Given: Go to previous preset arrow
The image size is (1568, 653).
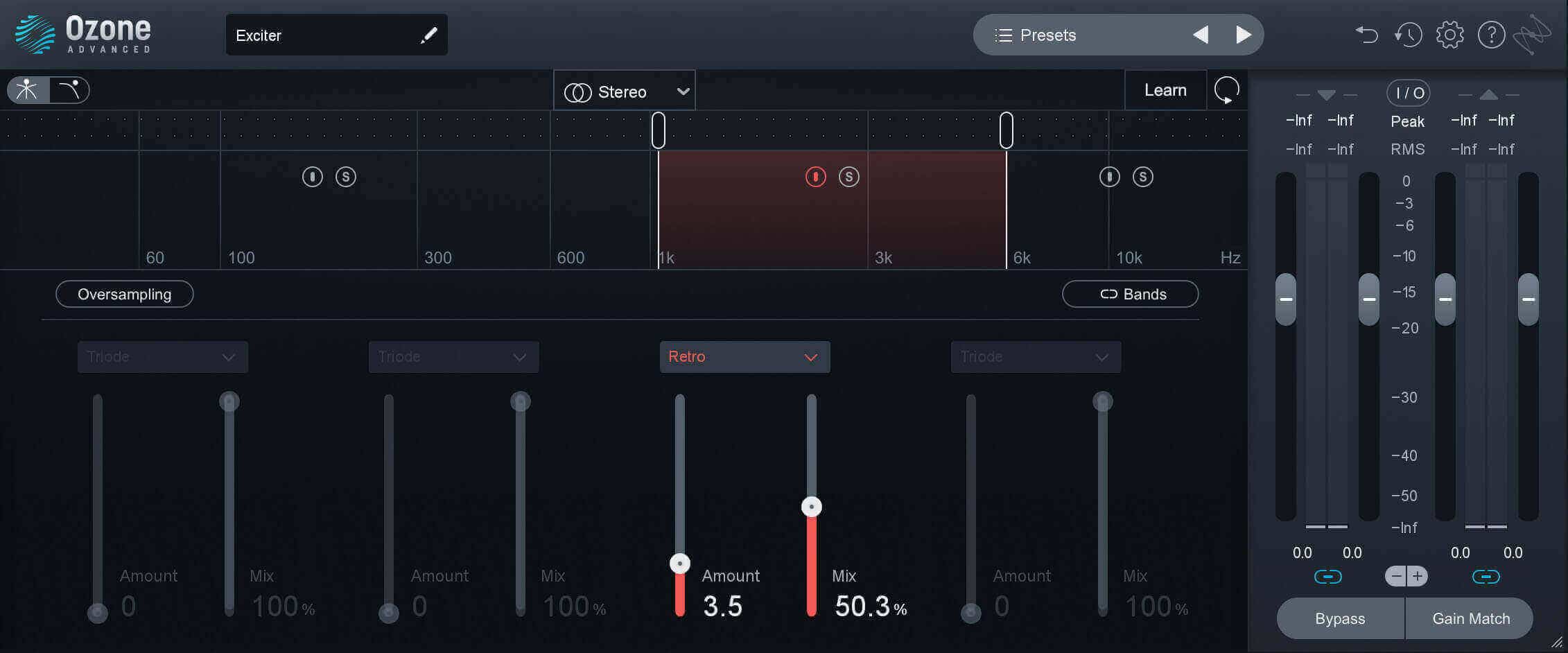Looking at the screenshot, I should tap(1201, 35).
